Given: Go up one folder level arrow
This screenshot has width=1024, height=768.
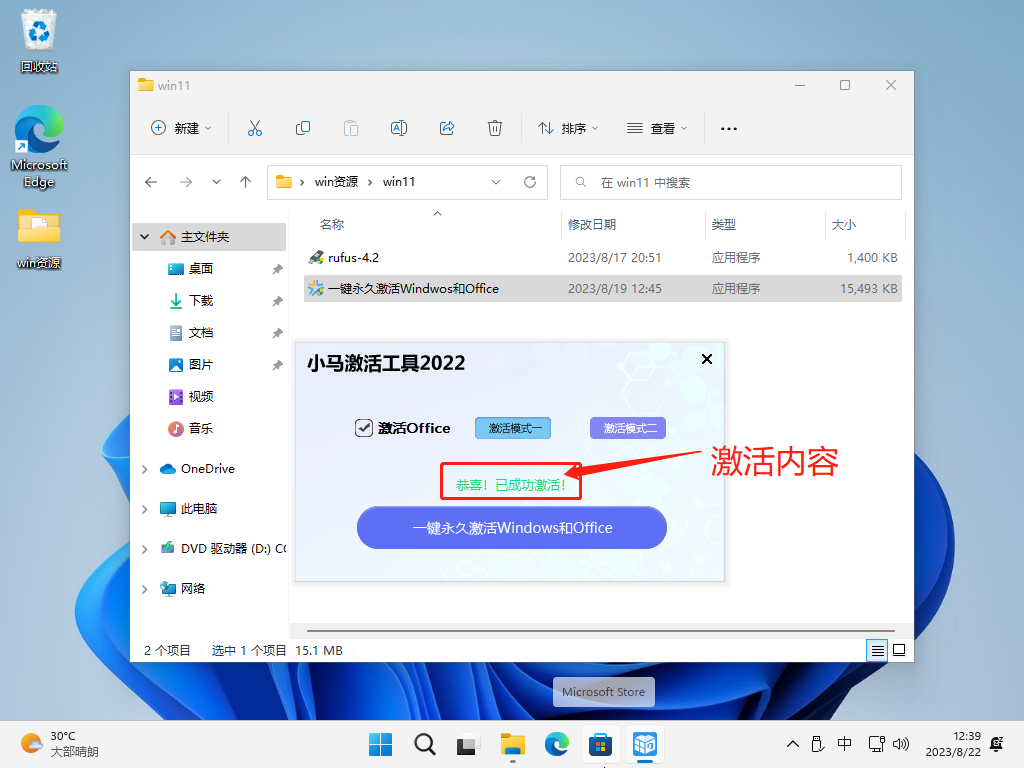Looking at the screenshot, I should tap(246, 182).
